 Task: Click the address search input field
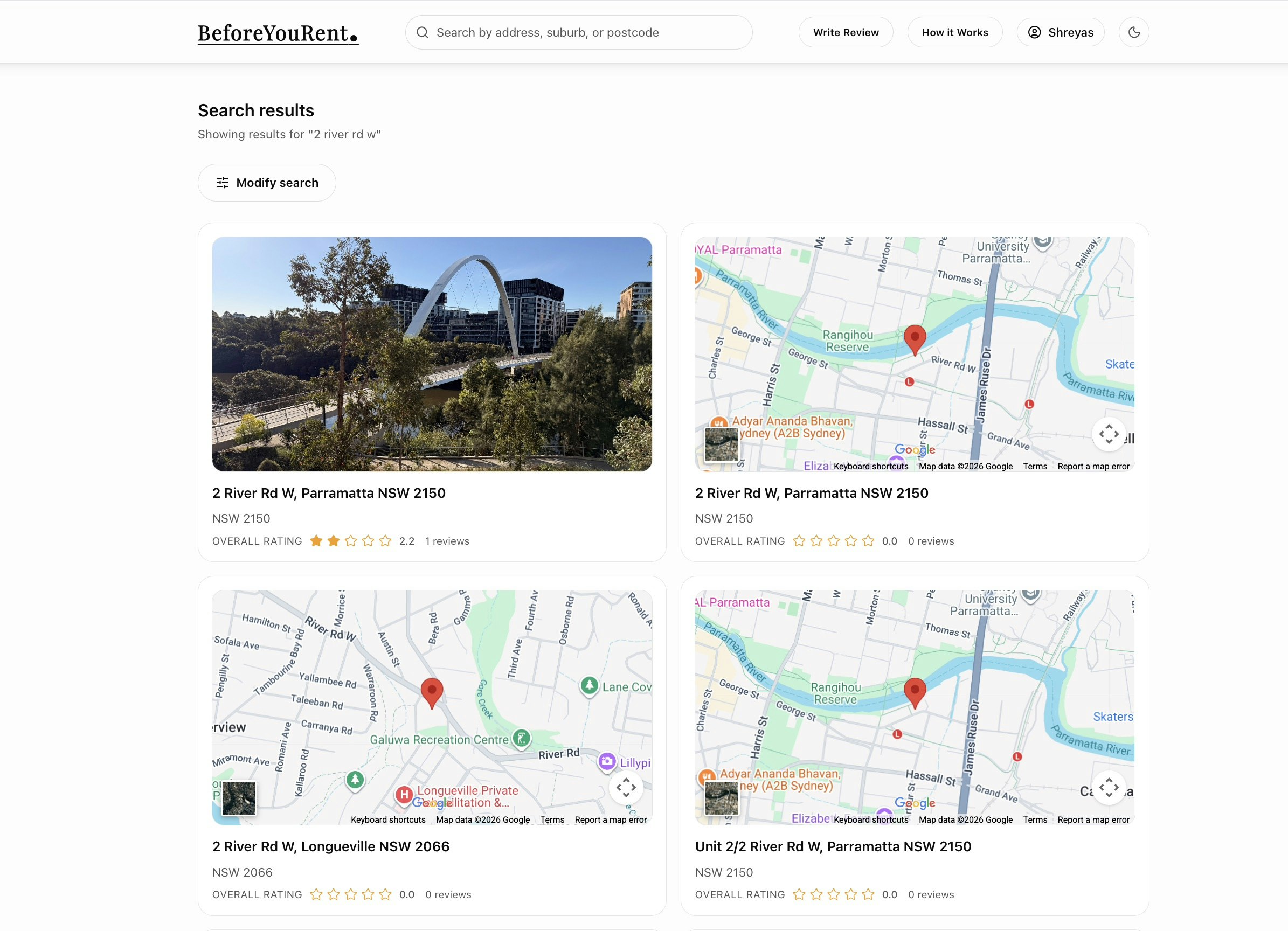pyautogui.click(x=578, y=32)
